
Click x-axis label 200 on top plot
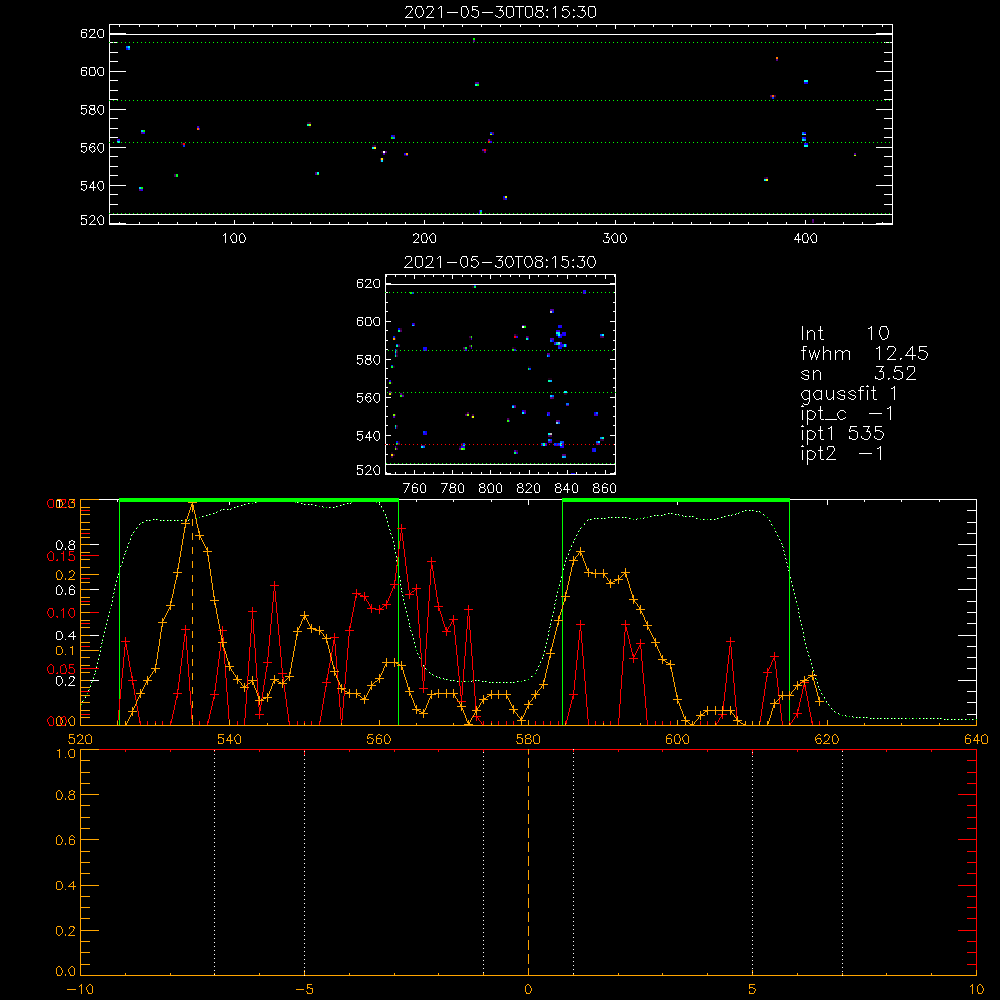424,239
